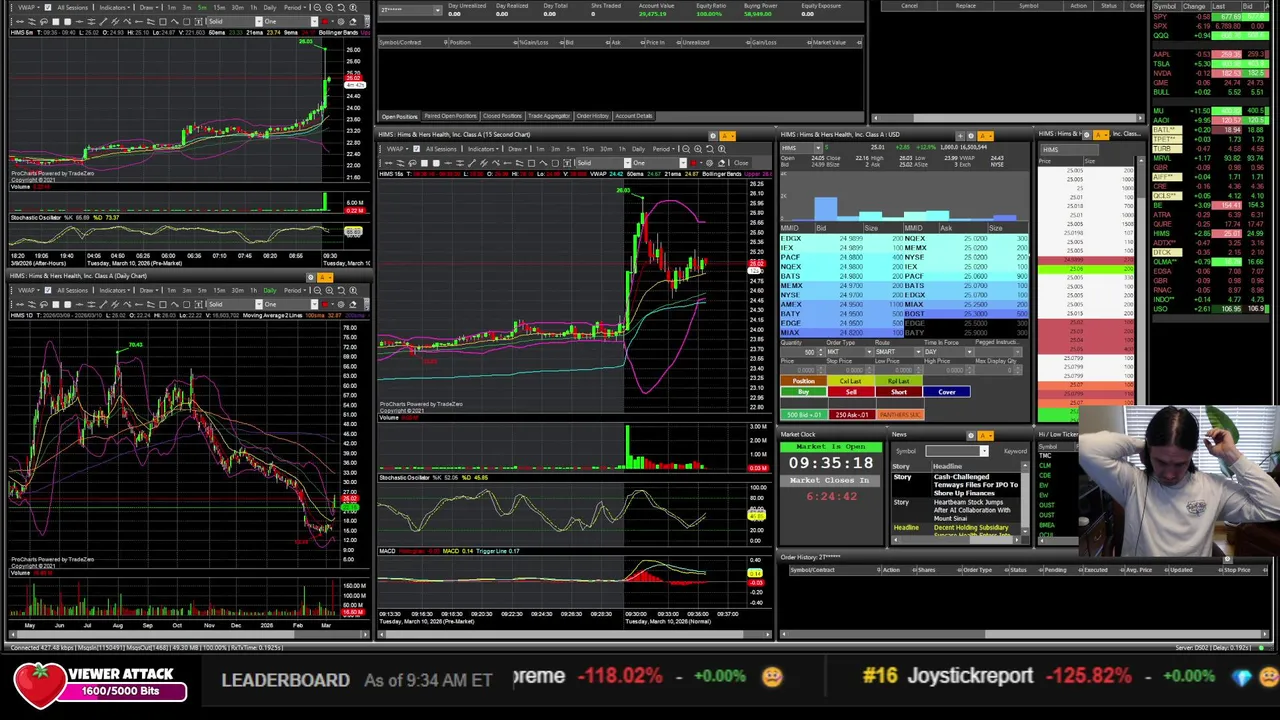The image size is (1280, 720).
Task: Open the Order Type MKT dropdown
Action: (869, 352)
